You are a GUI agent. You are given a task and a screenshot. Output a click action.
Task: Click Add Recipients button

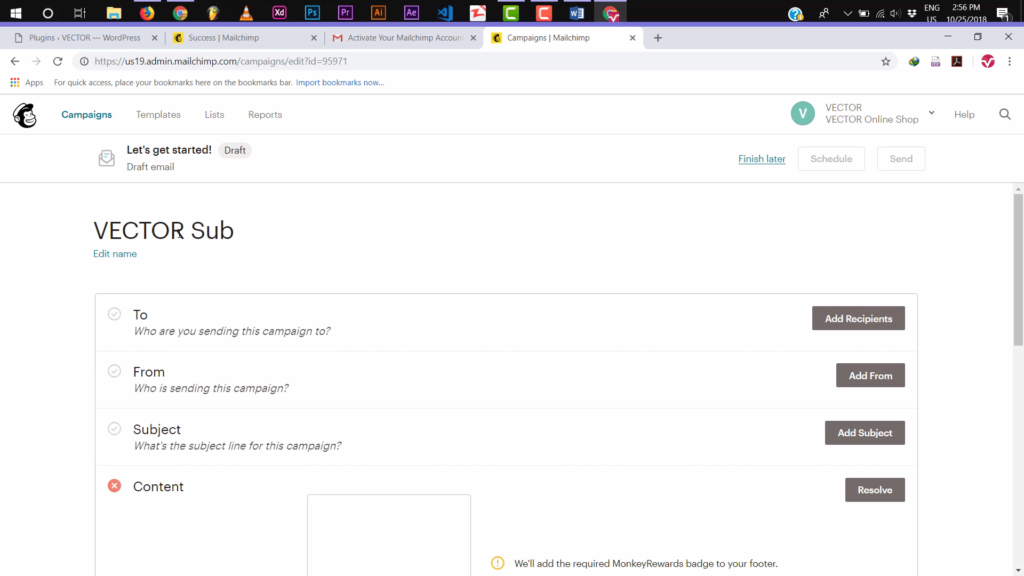coord(858,319)
